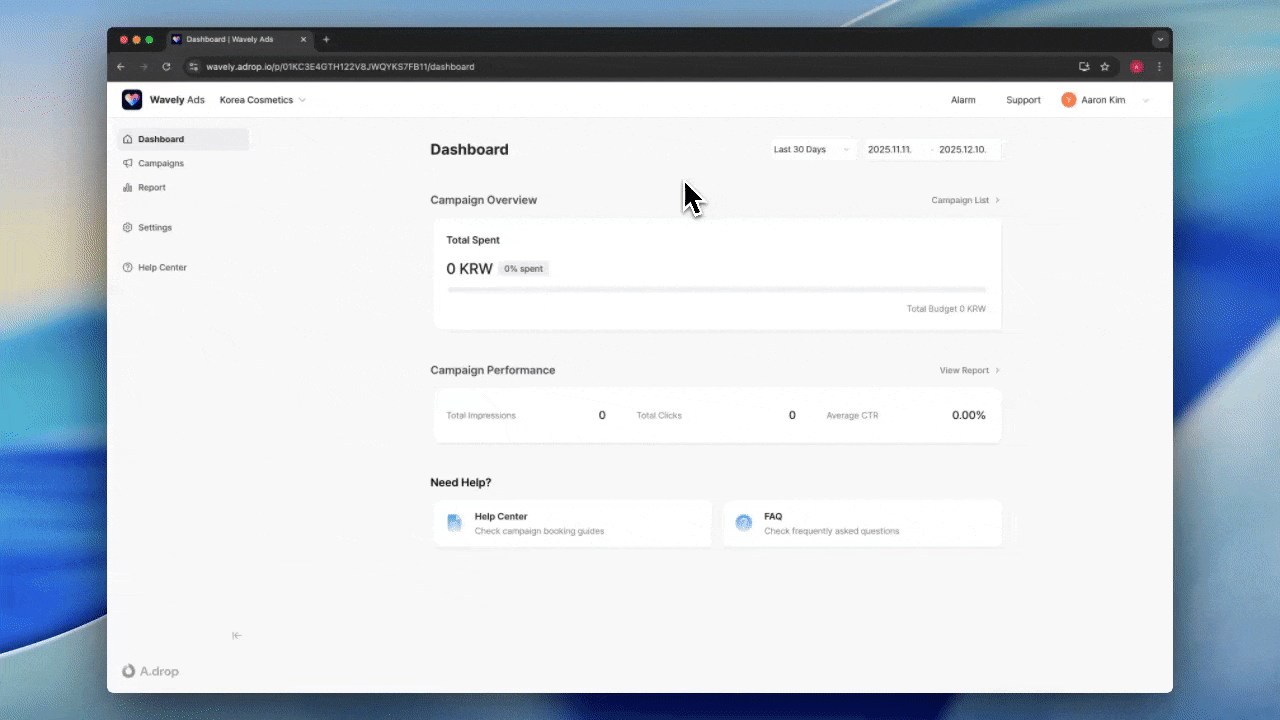Click the Wavely Ads heart logo

point(132,99)
